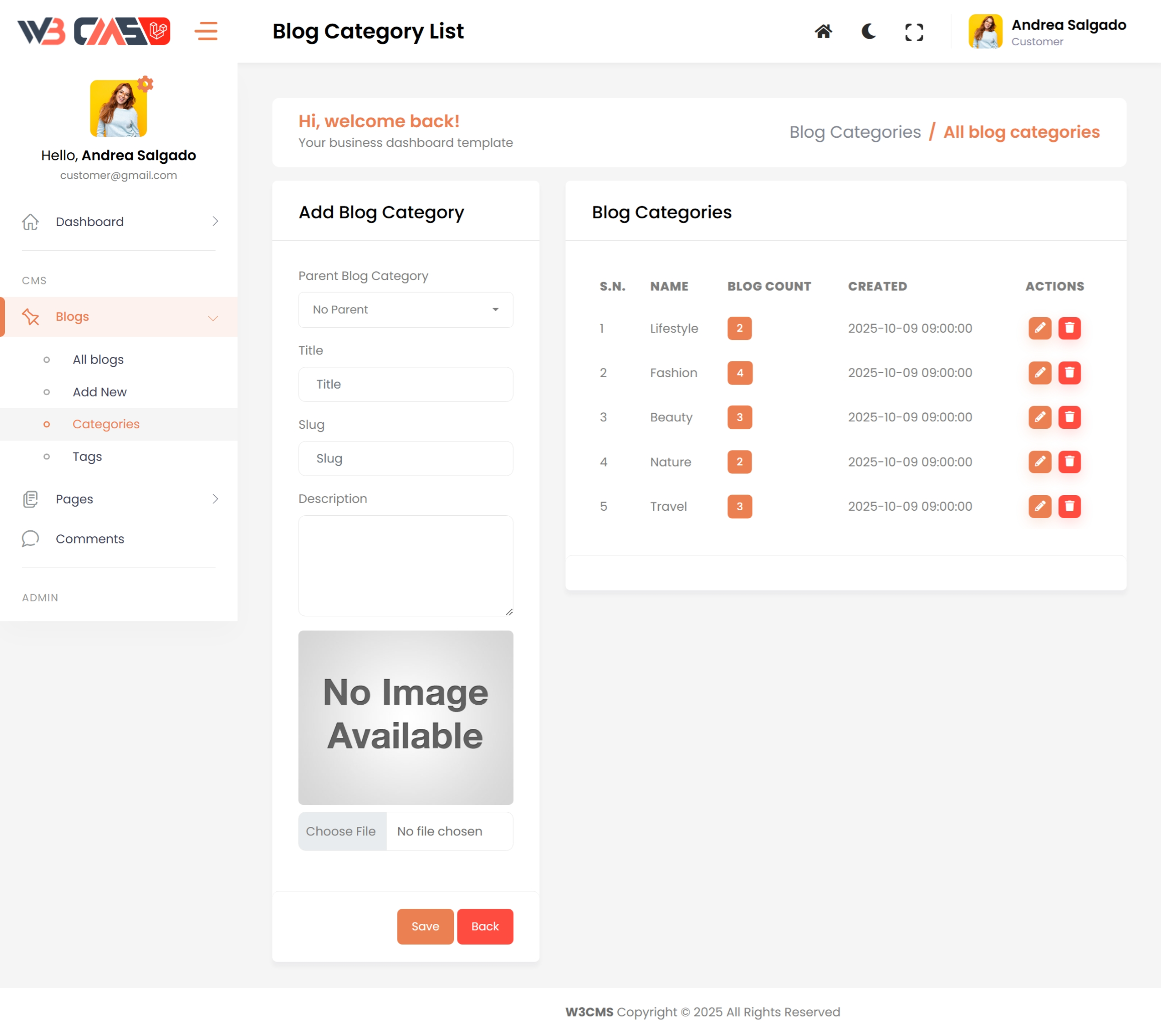Open the Parent Blog Category dropdown
Image resolution: width=1161 pixels, height=1036 pixels.
point(405,310)
